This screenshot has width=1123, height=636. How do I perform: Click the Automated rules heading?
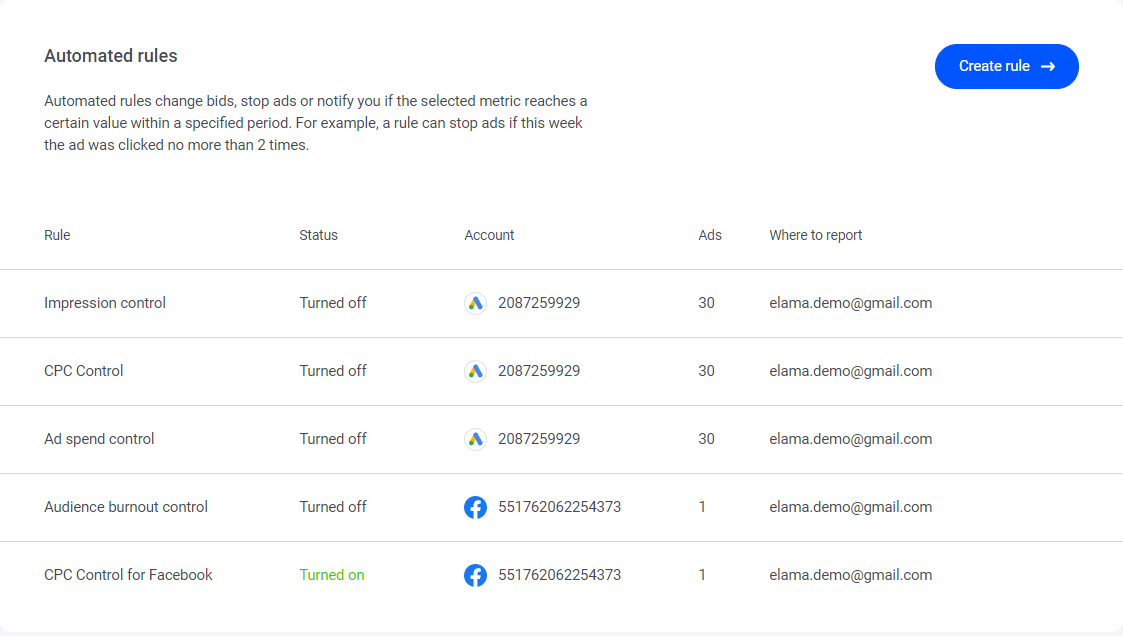(x=111, y=56)
